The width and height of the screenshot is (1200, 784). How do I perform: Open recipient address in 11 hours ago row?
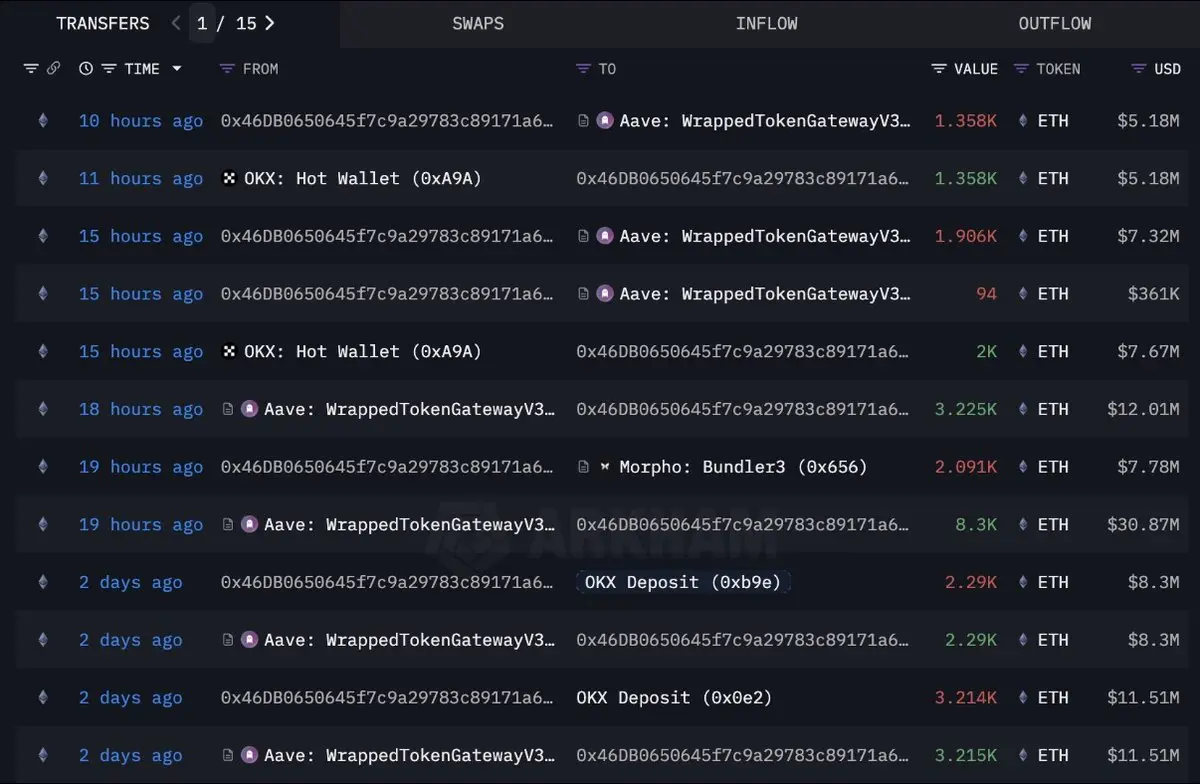click(x=743, y=179)
